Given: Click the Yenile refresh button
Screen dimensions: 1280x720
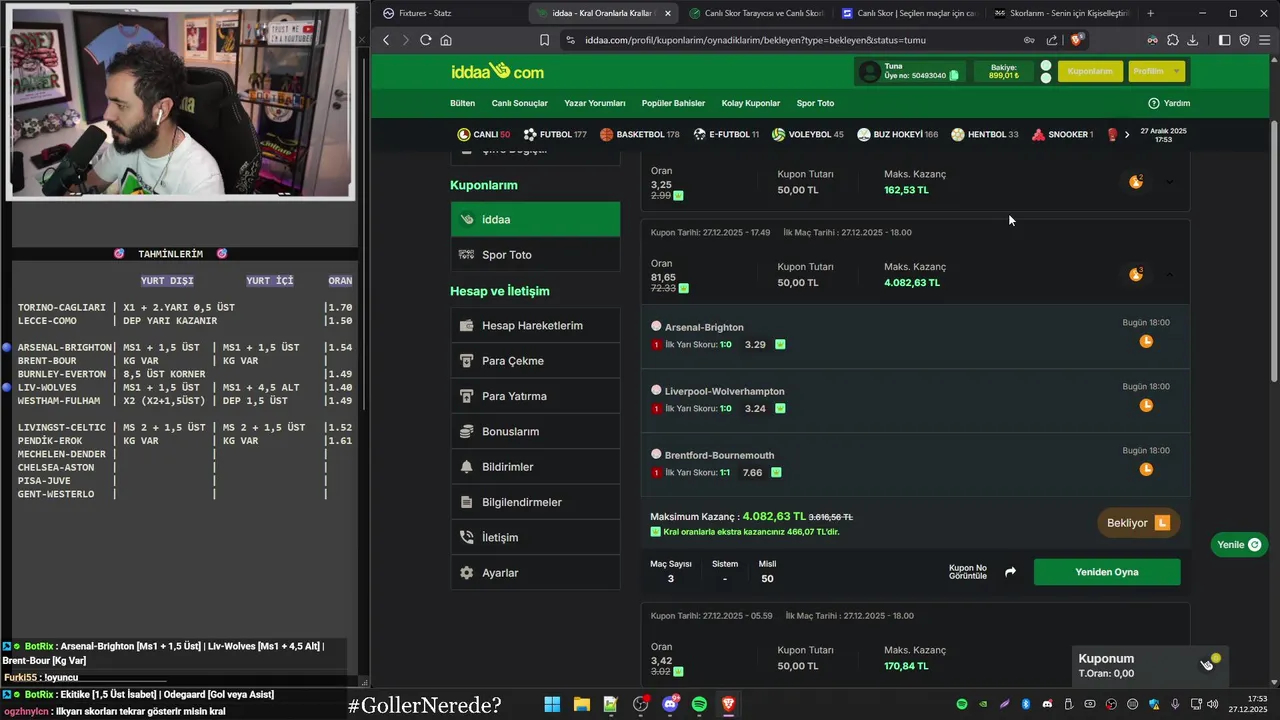Looking at the screenshot, I should (x=1238, y=545).
